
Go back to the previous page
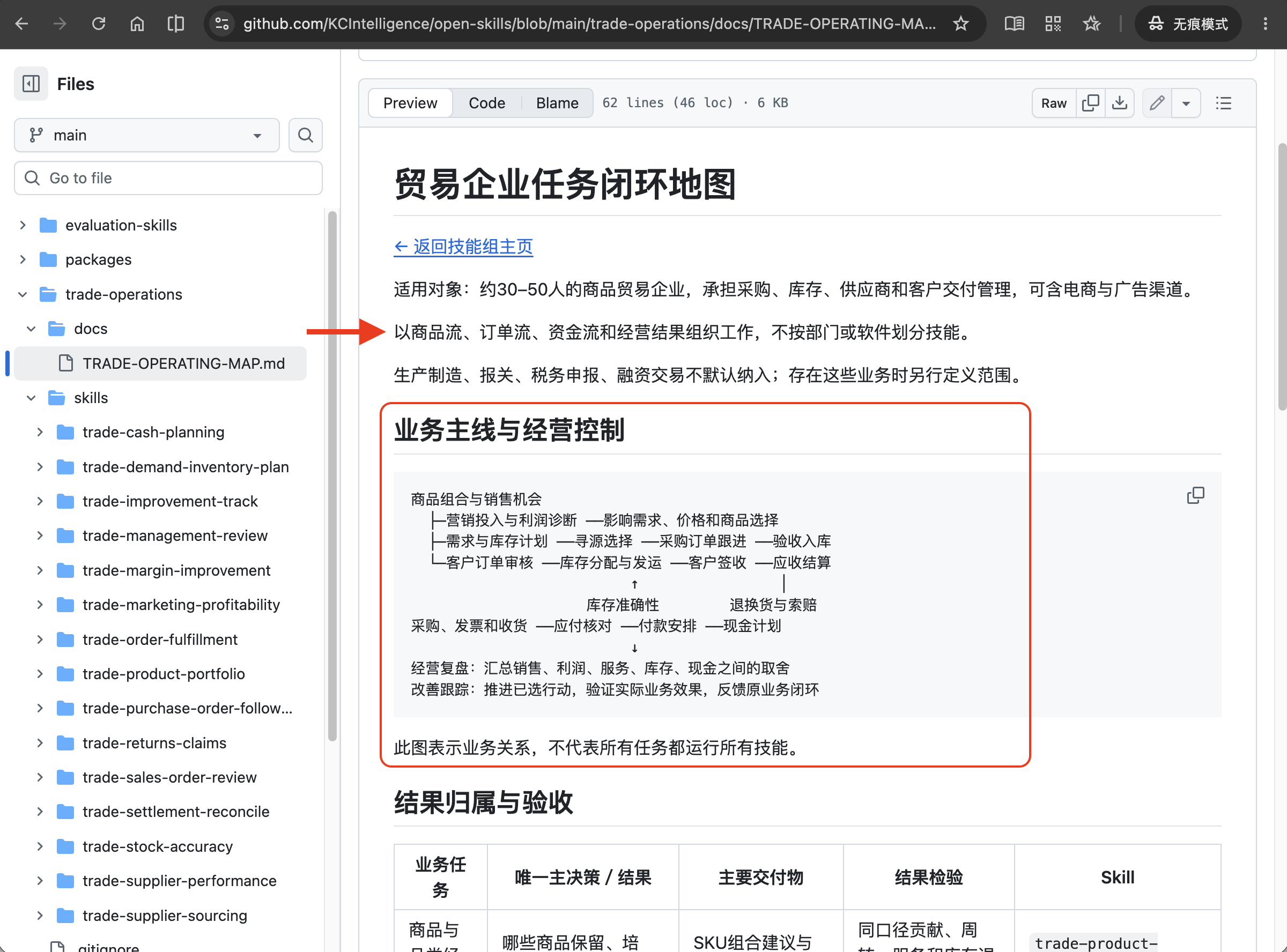click(x=22, y=24)
